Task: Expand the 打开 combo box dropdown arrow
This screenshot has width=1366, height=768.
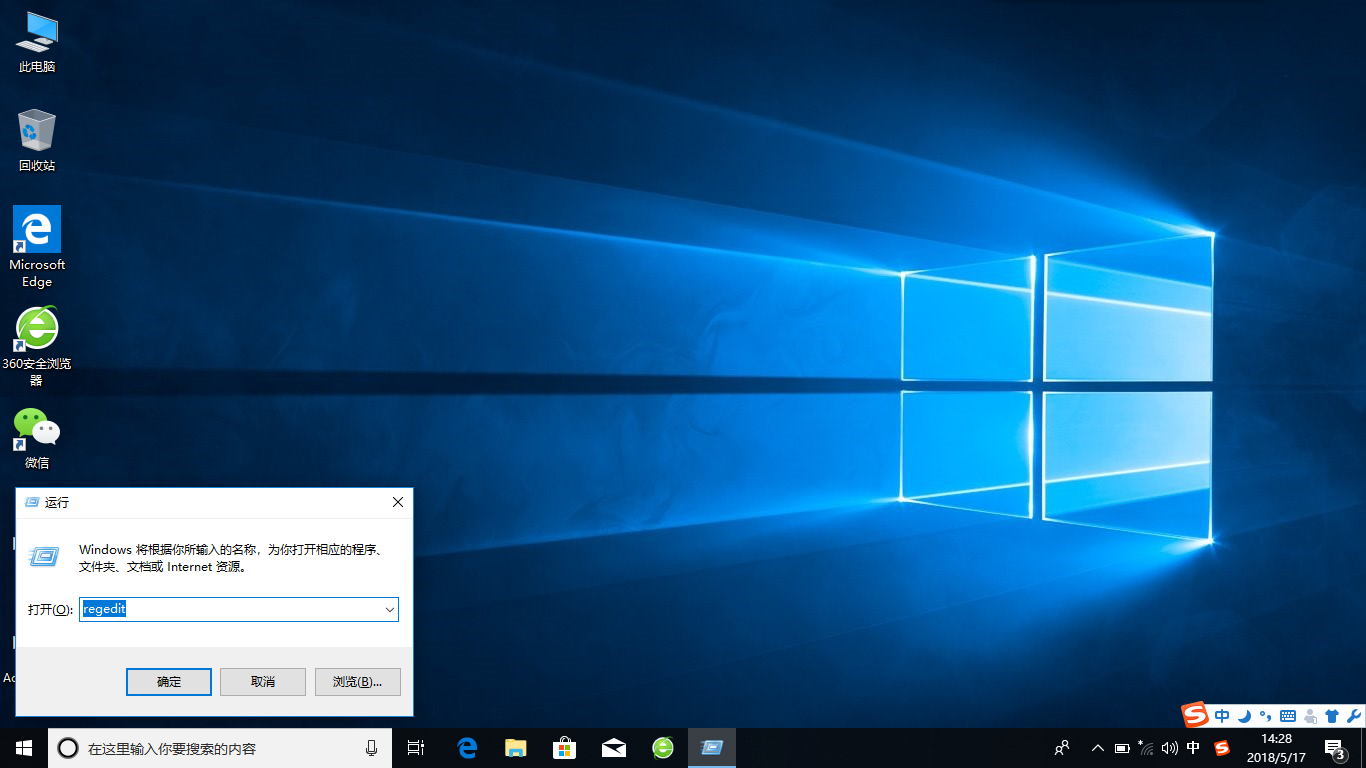Action: point(389,609)
